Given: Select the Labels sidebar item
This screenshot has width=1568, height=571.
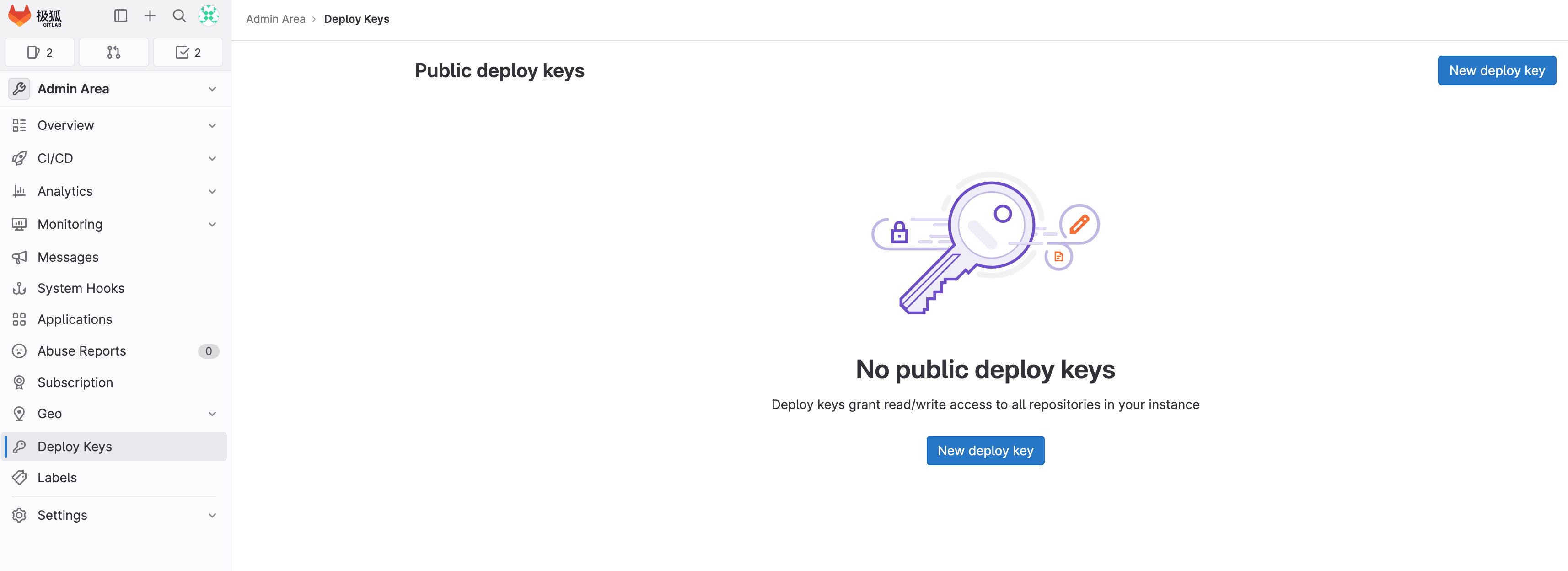Looking at the screenshot, I should pyautogui.click(x=57, y=478).
